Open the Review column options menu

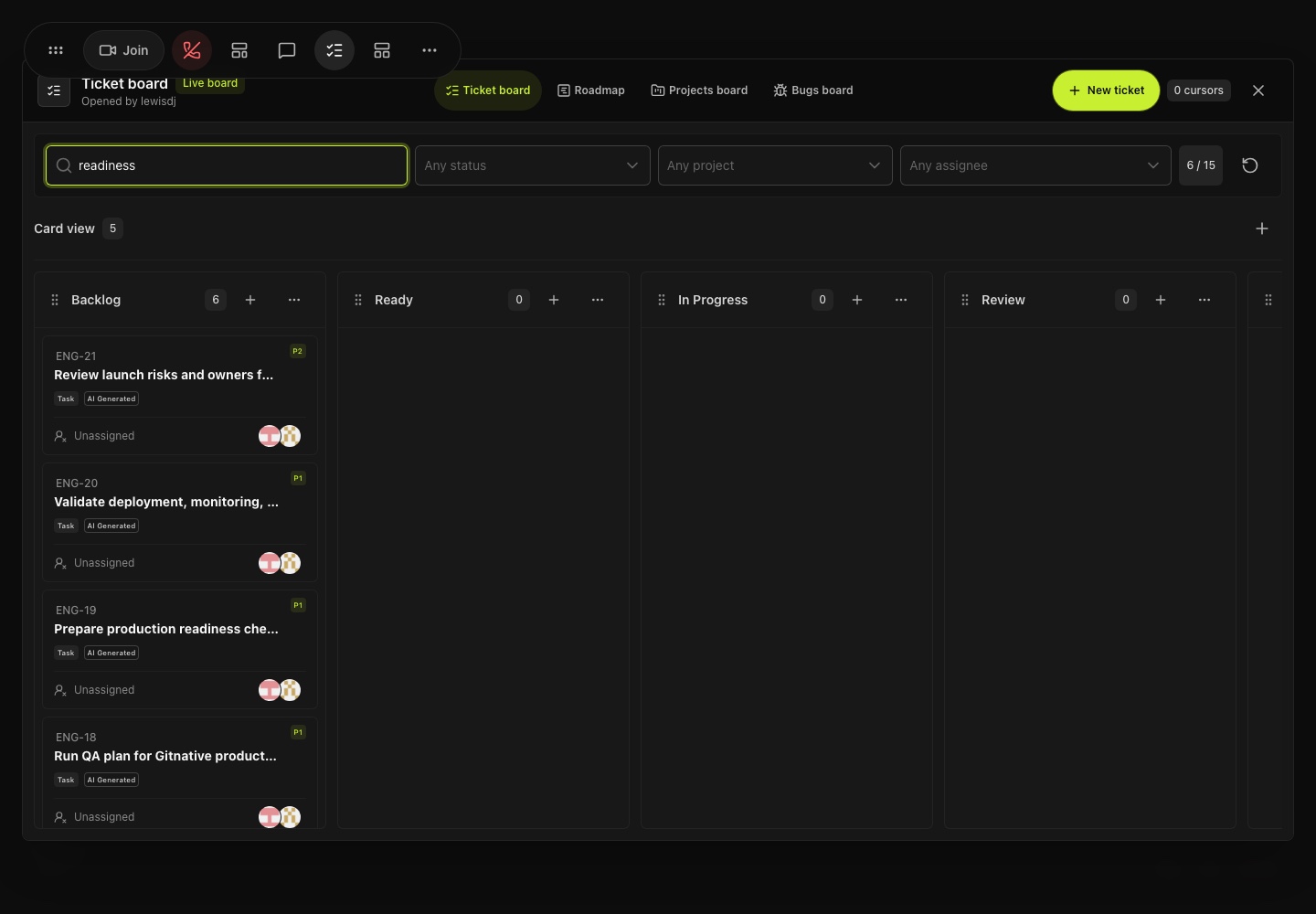[1205, 300]
